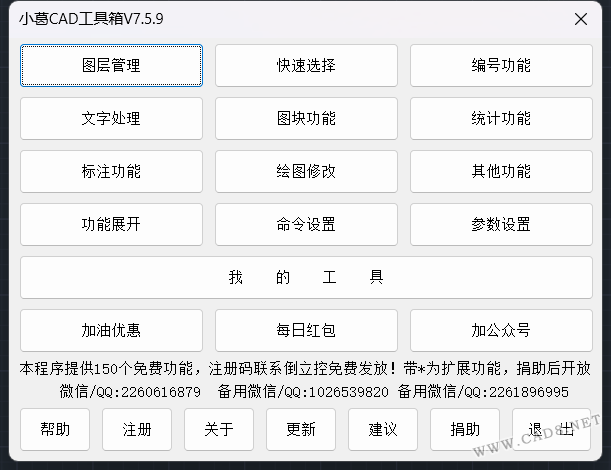Click the wide 我的工具 button
The height and width of the screenshot is (470, 611).
(x=306, y=277)
